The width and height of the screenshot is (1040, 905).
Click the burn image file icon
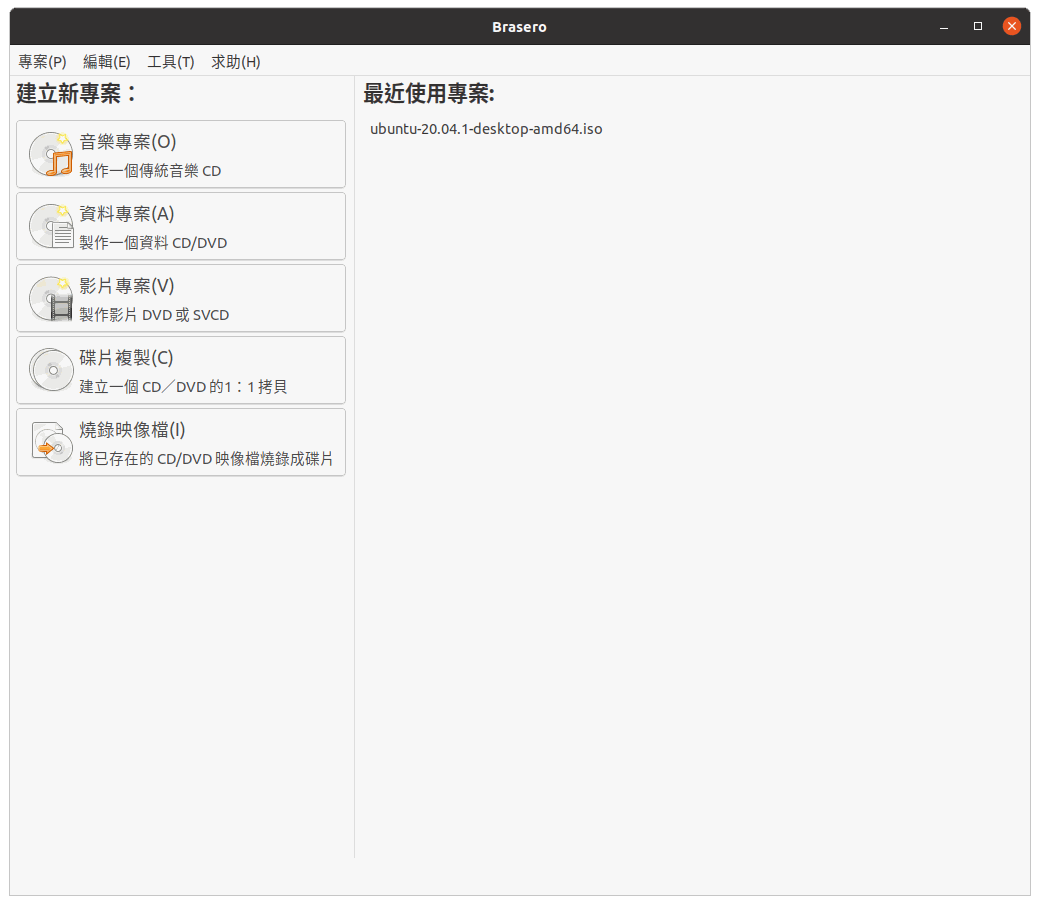pyautogui.click(x=51, y=442)
